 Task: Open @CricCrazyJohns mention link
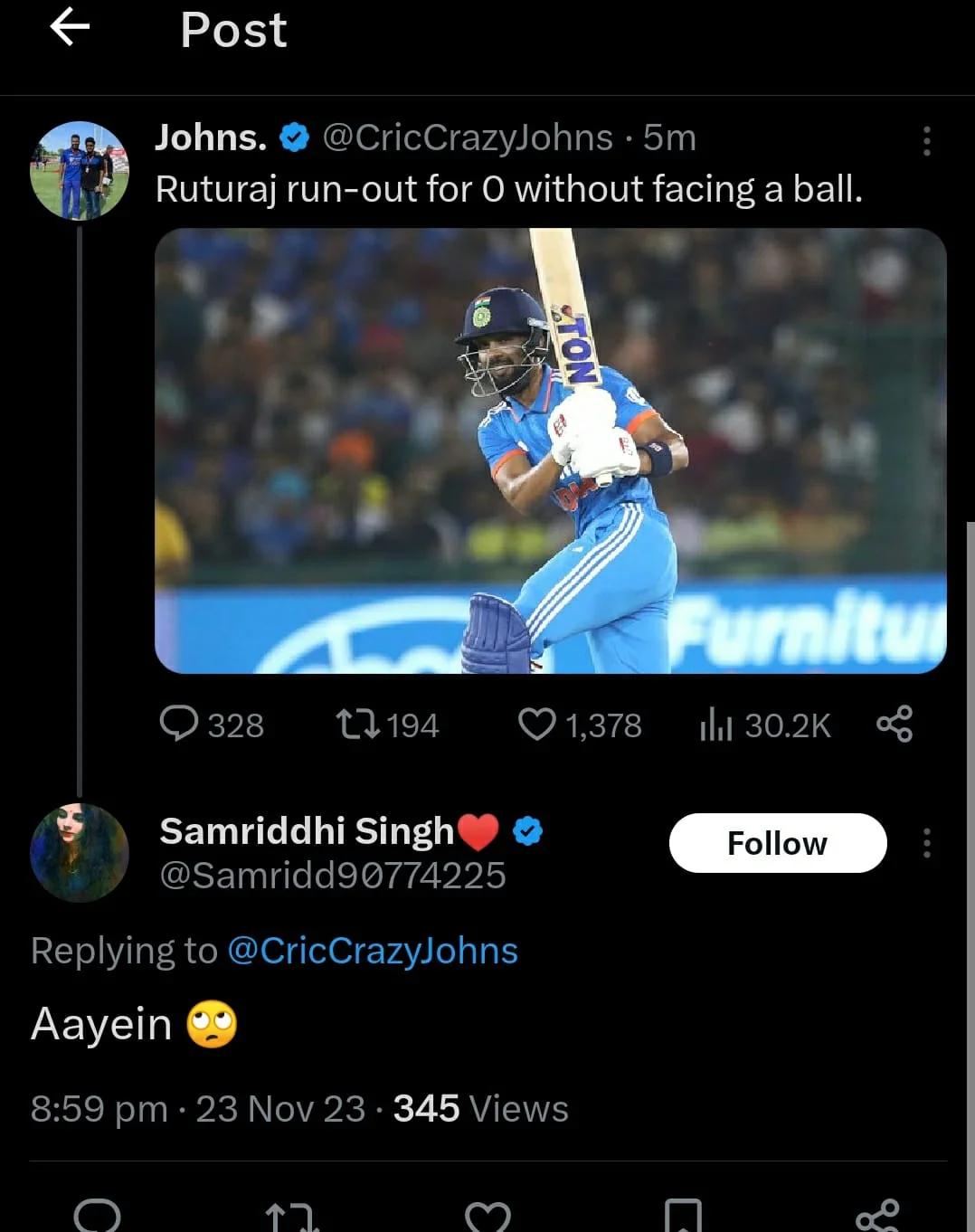[373, 951]
